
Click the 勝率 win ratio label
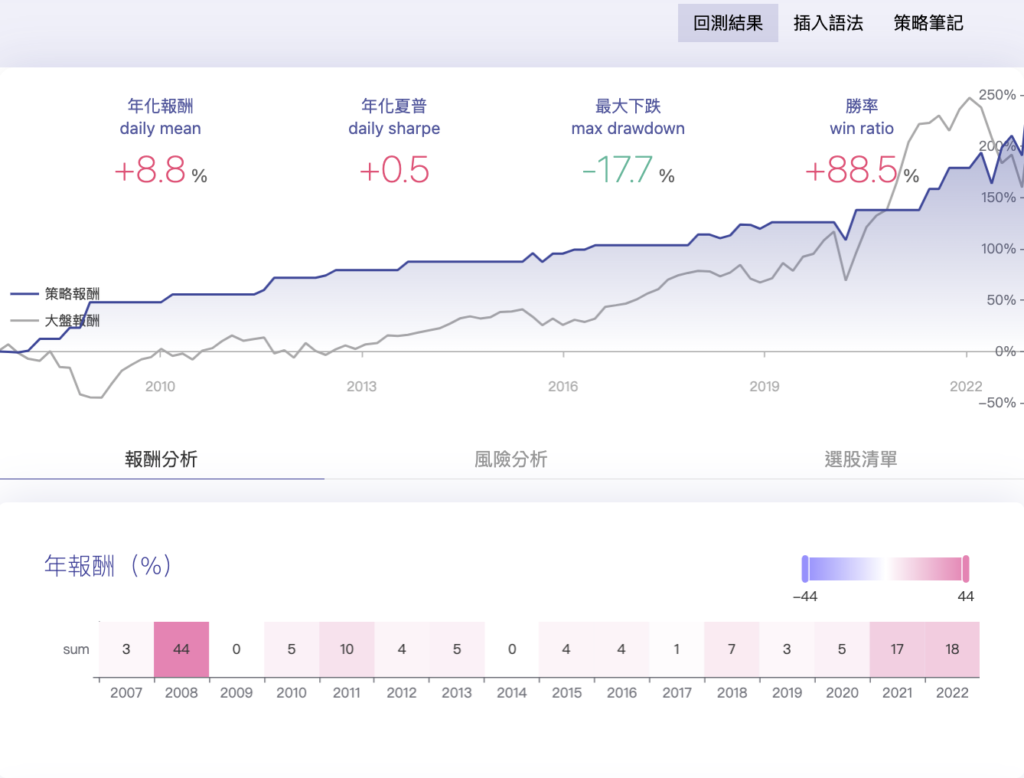861,117
